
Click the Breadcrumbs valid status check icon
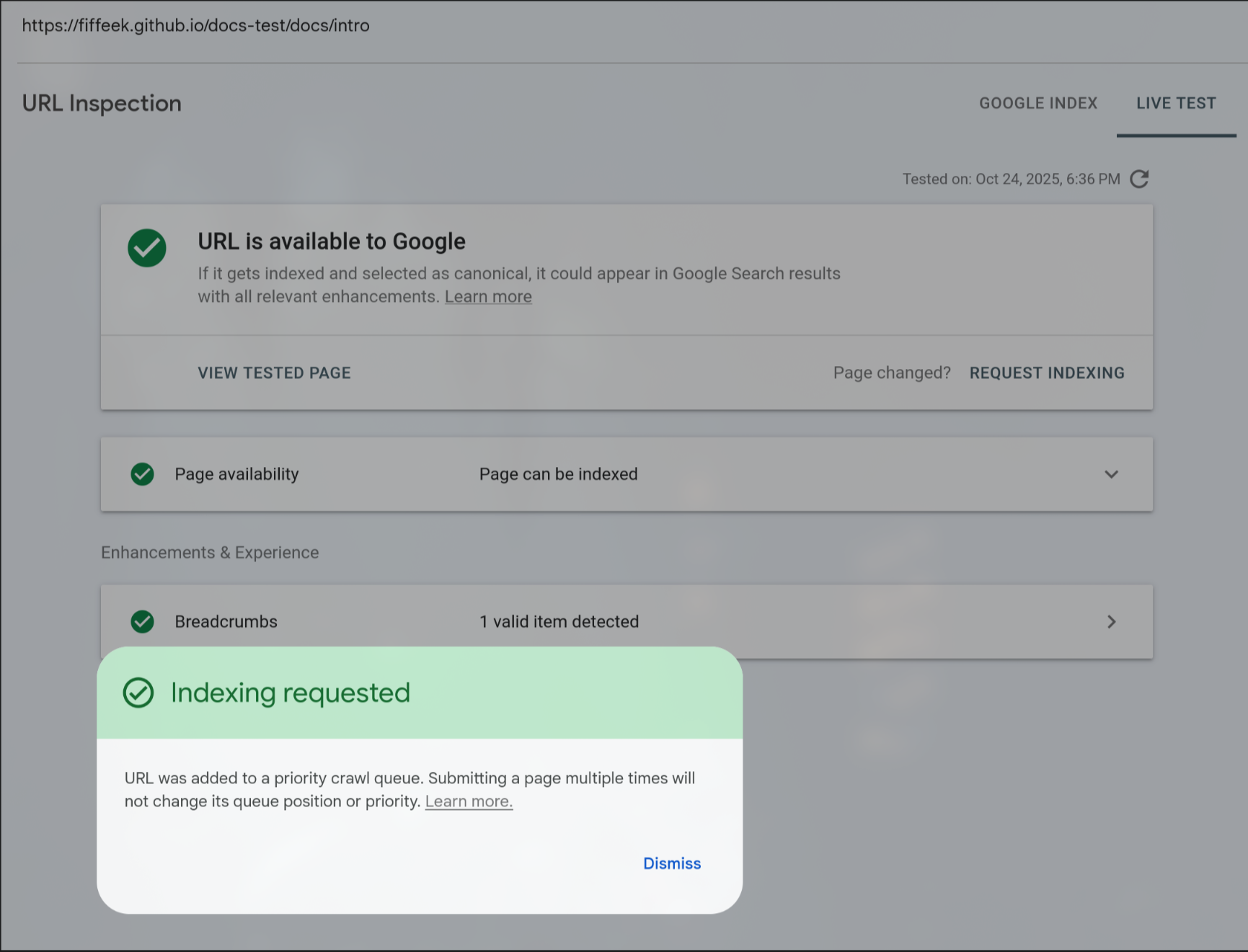[x=142, y=621]
